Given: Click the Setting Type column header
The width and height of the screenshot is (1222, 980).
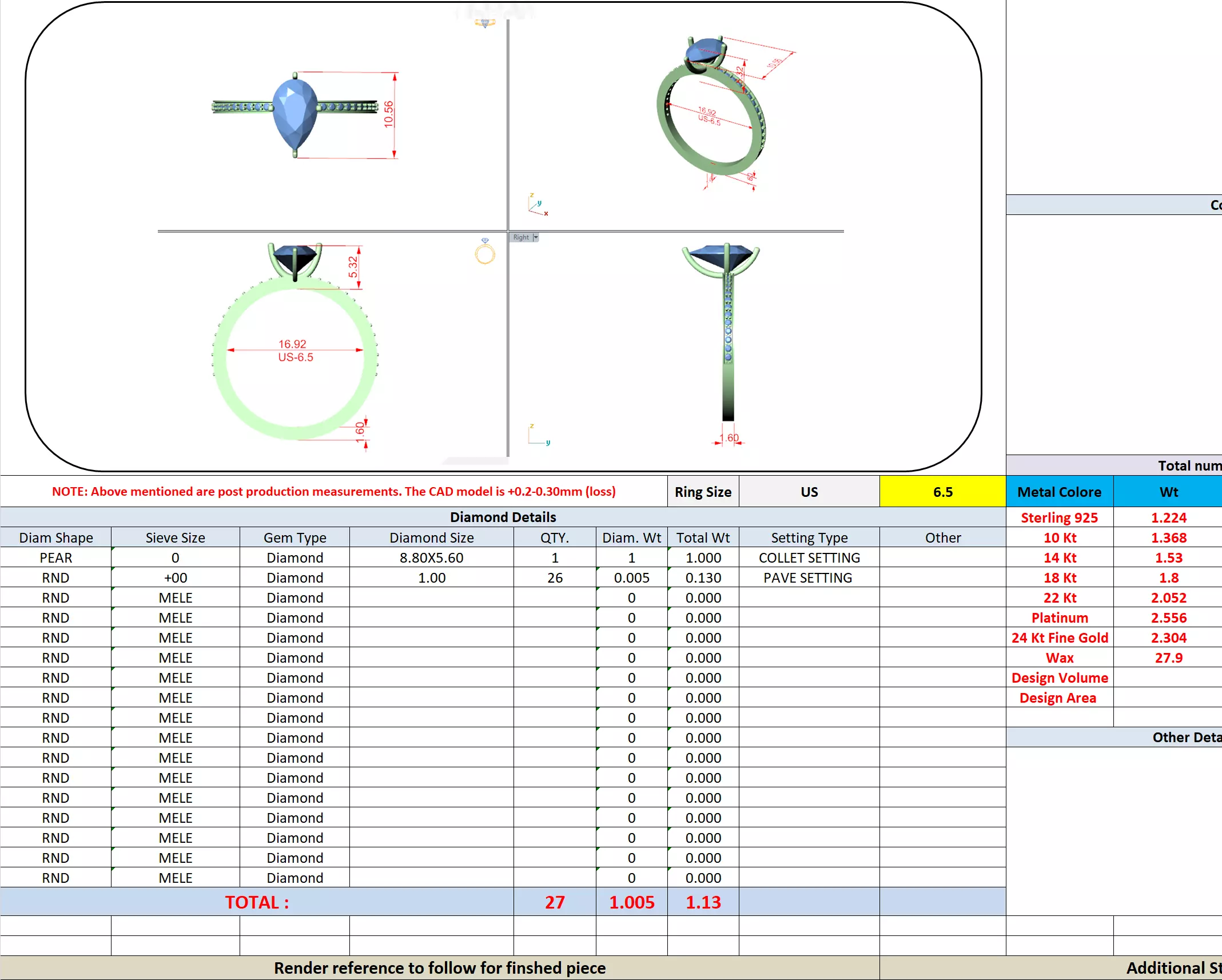Looking at the screenshot, I should coord(809,537).
